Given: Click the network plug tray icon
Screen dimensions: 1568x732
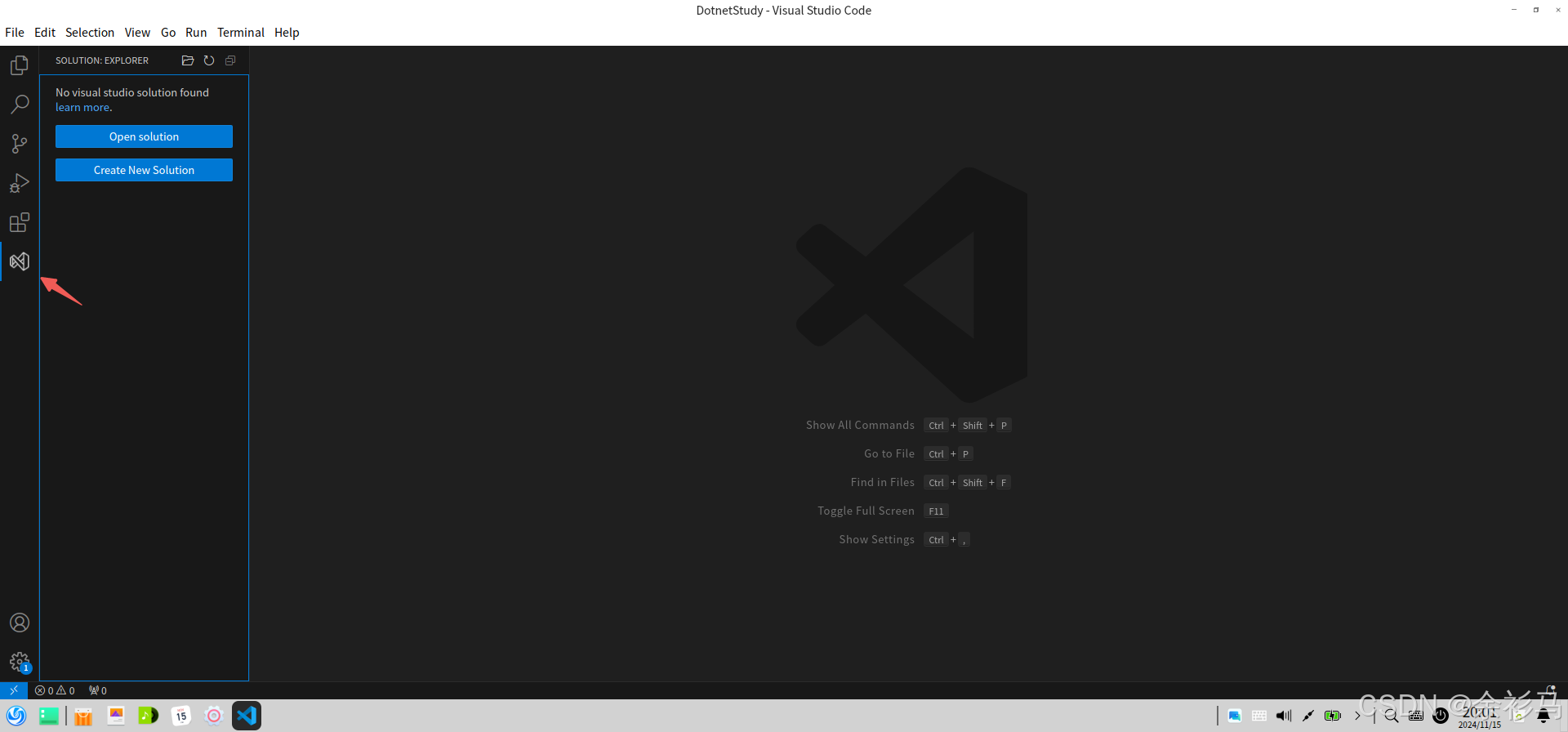Looking at the screenshot, I should [1308, 716].
